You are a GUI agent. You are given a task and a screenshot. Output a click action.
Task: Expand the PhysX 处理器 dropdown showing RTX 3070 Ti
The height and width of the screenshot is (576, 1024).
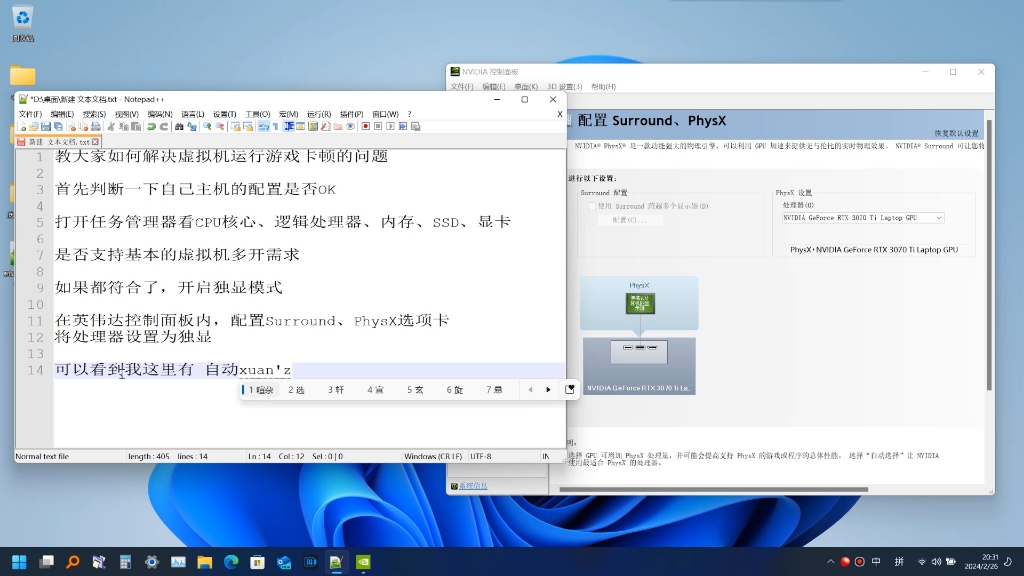click(863, 218)
